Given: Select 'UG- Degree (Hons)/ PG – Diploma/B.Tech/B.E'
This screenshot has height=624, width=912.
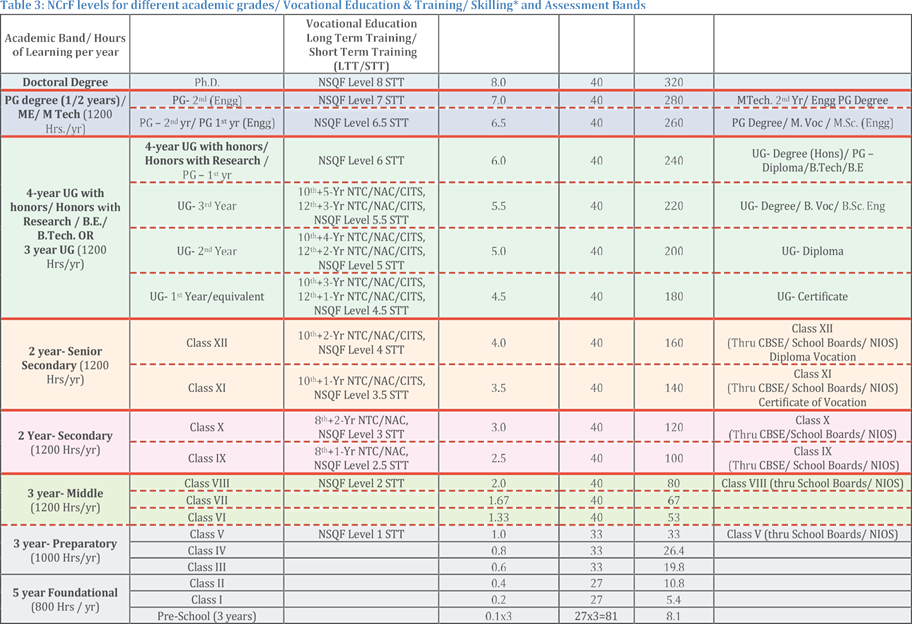Looking at the screenshot, I should point(812,161).
